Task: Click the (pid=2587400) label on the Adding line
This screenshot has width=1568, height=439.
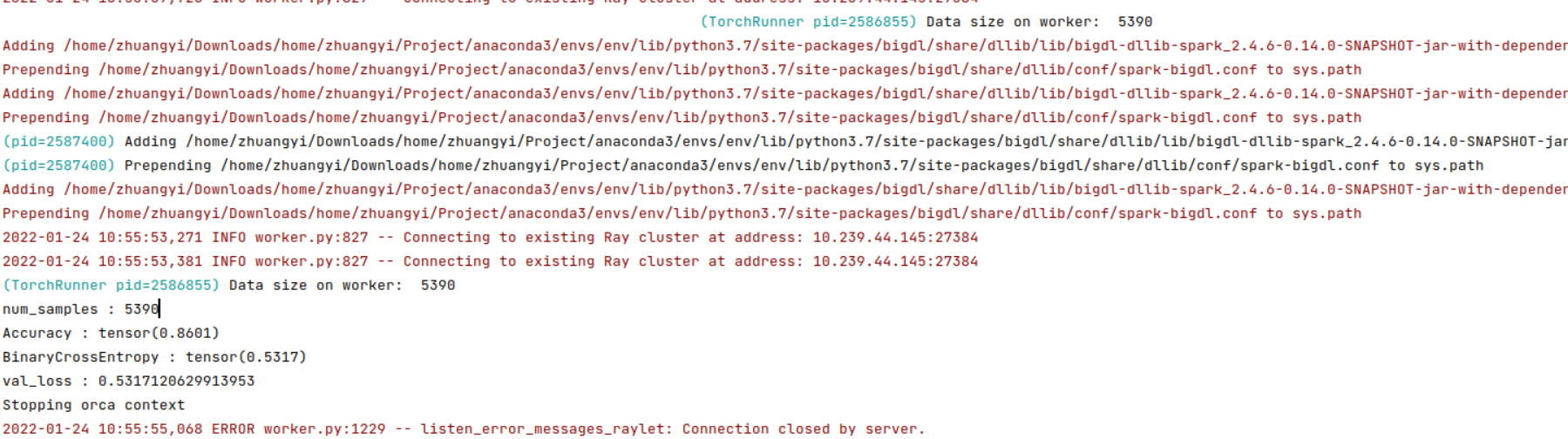Action: [x=58, y=141]
